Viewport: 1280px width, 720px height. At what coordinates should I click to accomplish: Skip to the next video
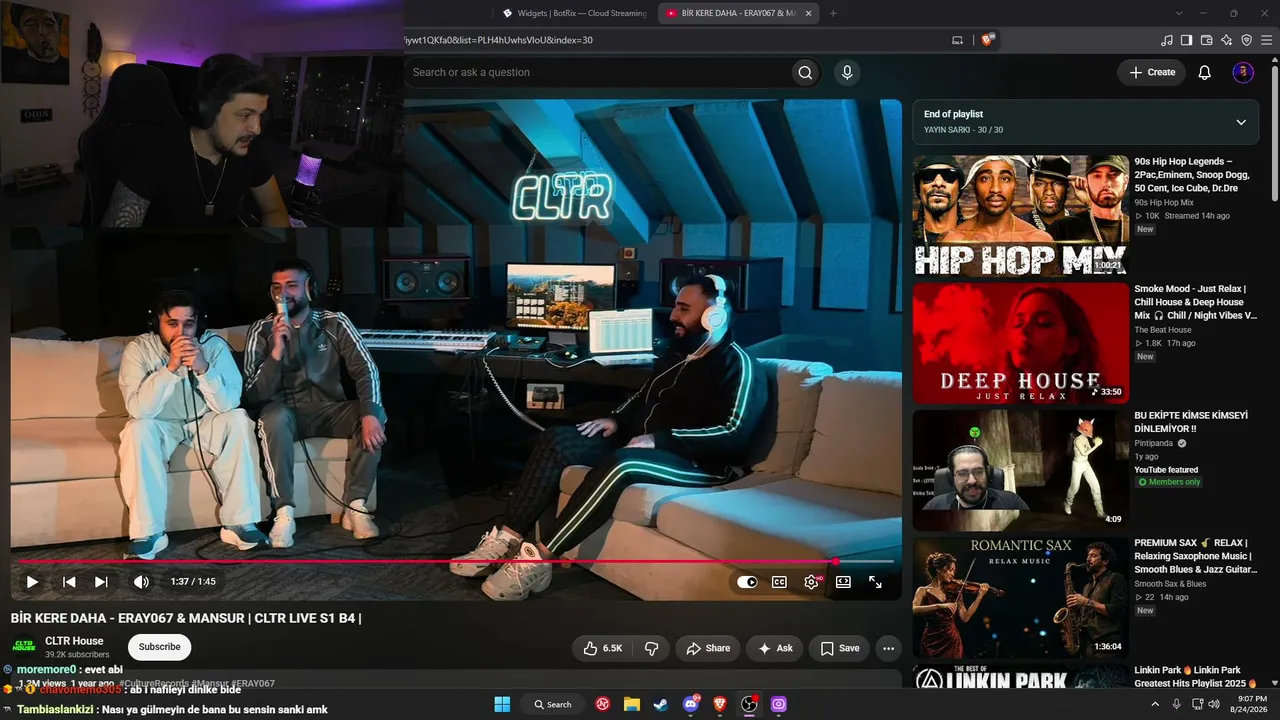[x=101, y=582]
